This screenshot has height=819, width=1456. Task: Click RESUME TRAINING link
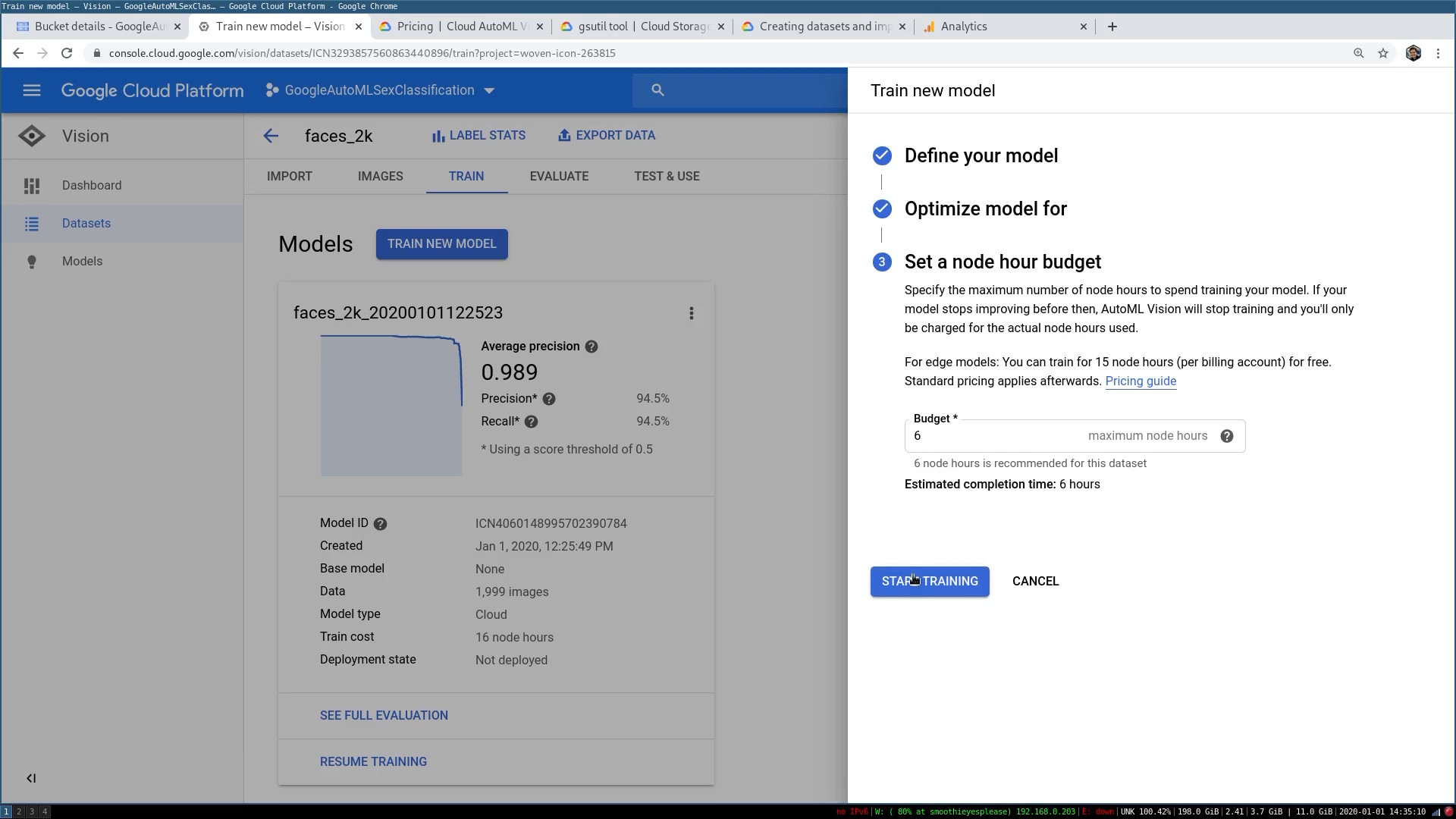pos(373,762)
